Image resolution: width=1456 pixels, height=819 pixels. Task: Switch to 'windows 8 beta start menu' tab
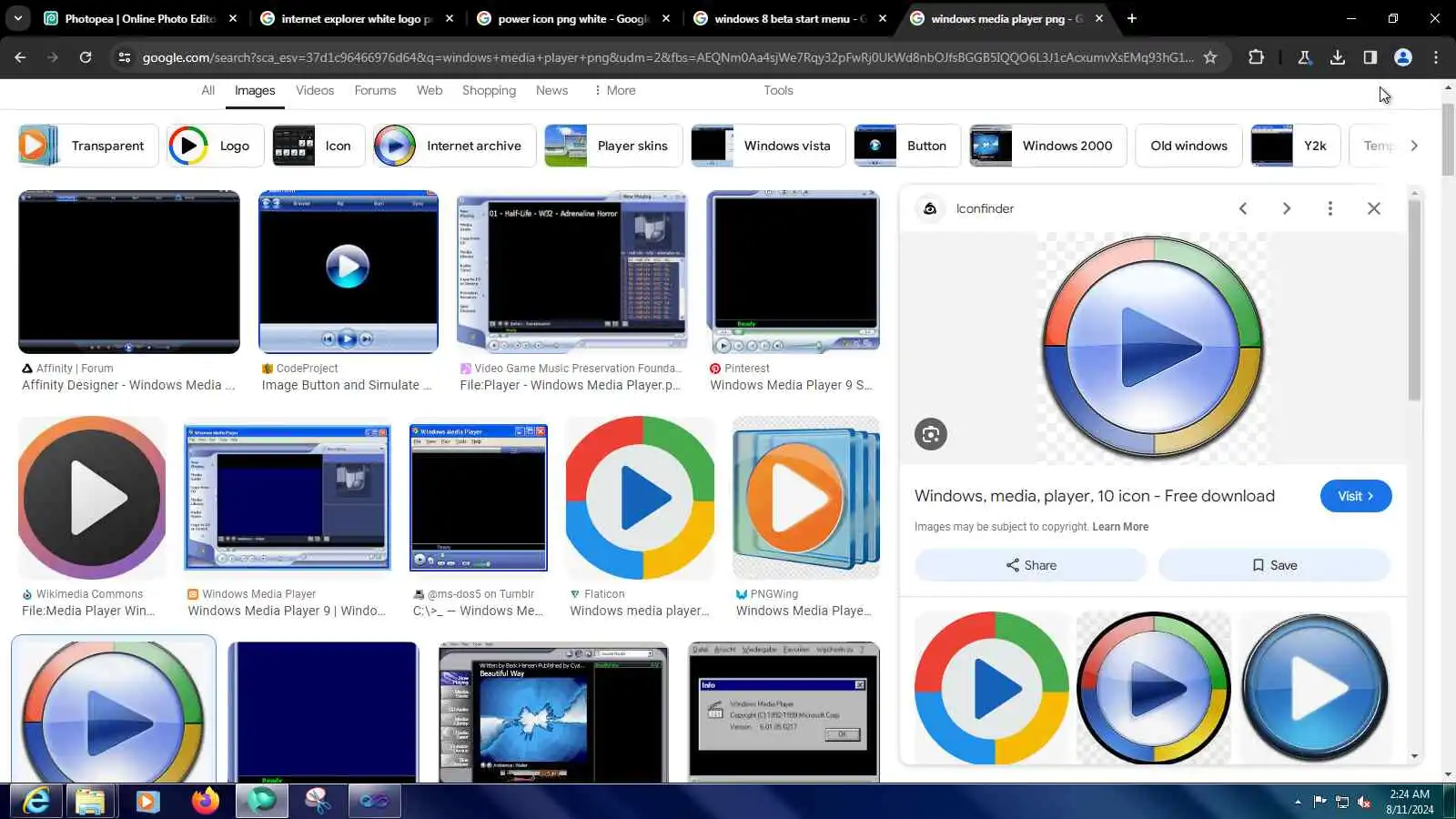coord(790,18)
